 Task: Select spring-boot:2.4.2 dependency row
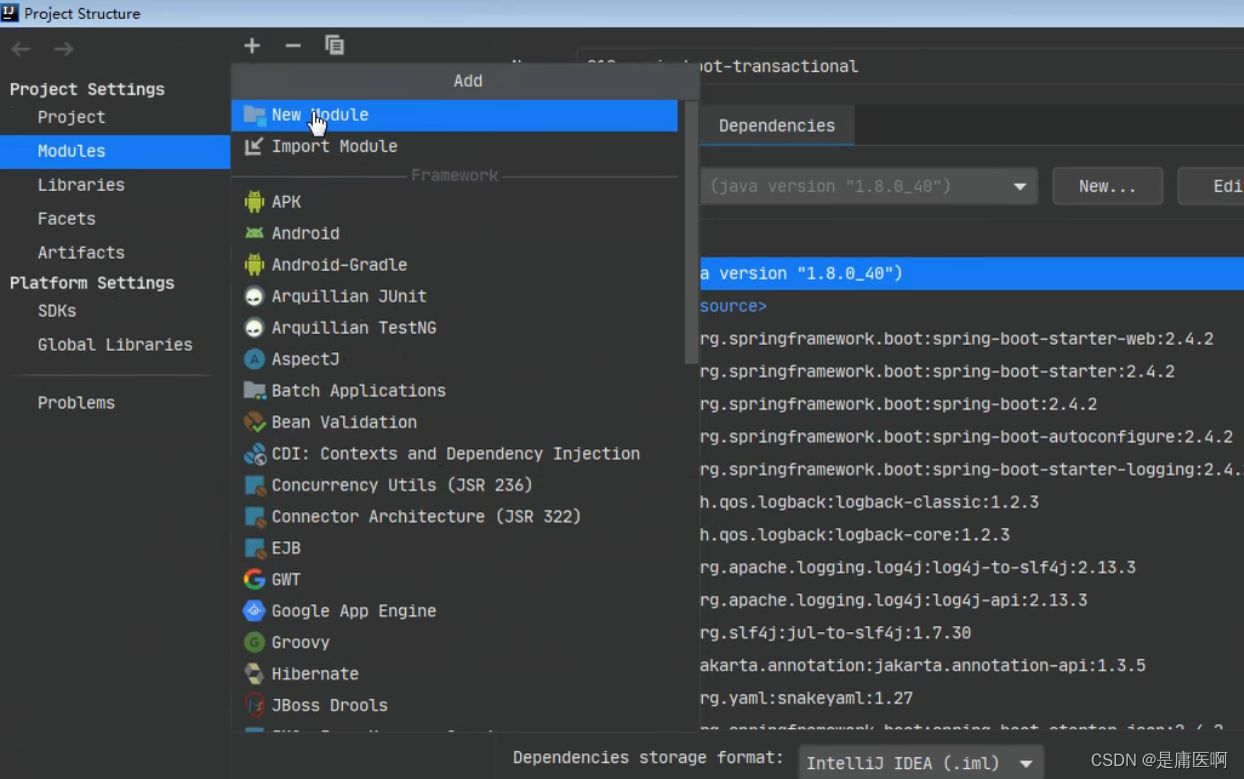(x=971, y=404)
